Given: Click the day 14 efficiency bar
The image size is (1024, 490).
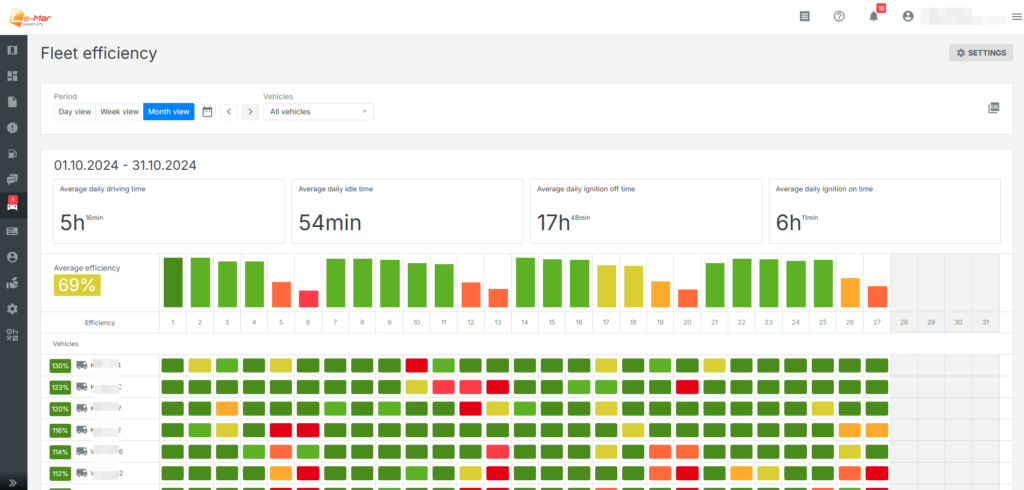Looking at the screenshot, I should (x=524, y=282).
